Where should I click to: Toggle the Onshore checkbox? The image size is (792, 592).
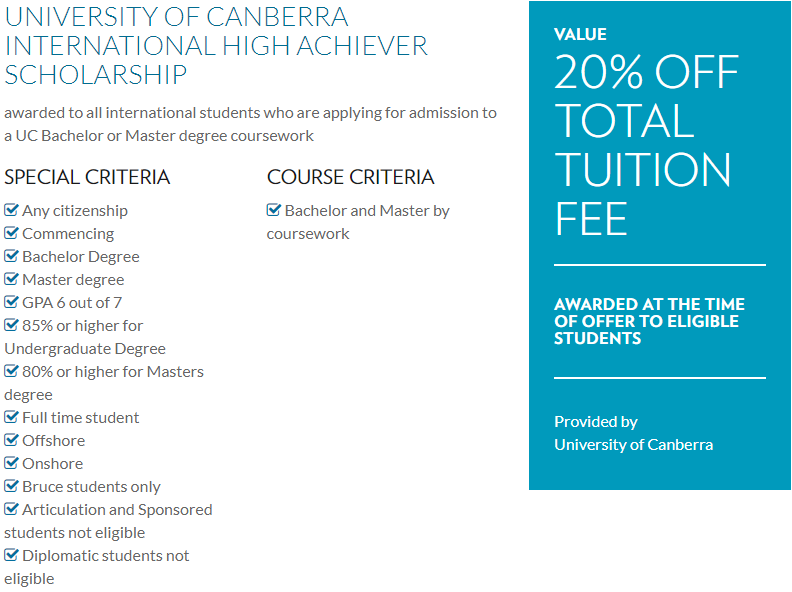pos(11,463)
